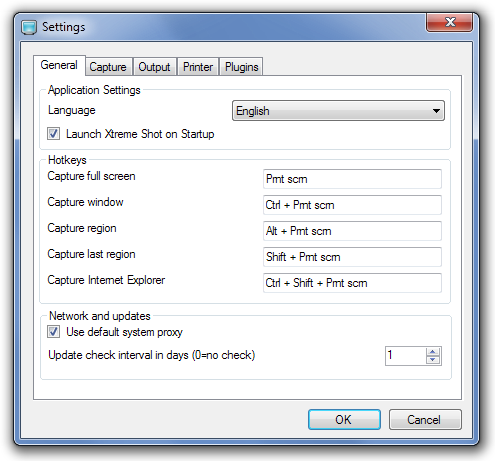
Task: Click the Capture window label
Action: pyautogui.click(x=85, y=202)
